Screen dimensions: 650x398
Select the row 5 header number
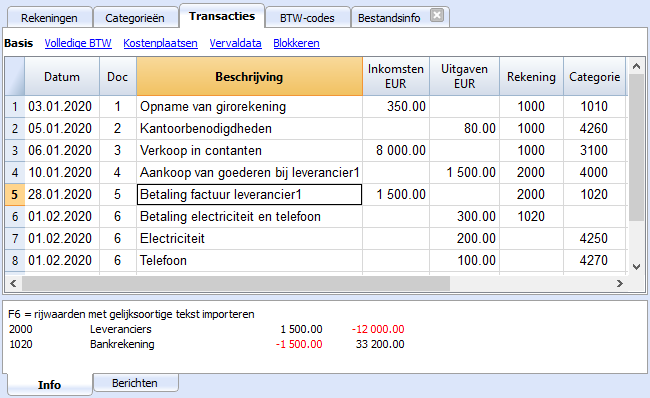click(x=15, y=194)
